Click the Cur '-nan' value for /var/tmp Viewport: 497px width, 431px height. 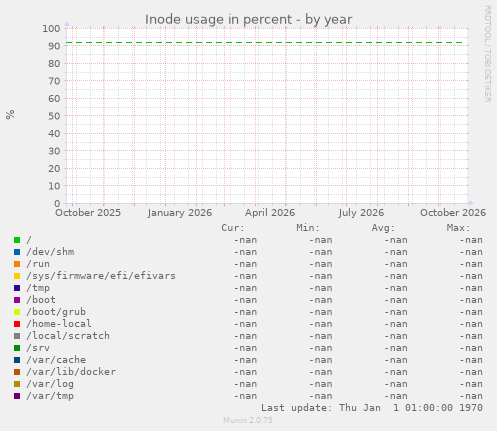(x=245, y=396)
